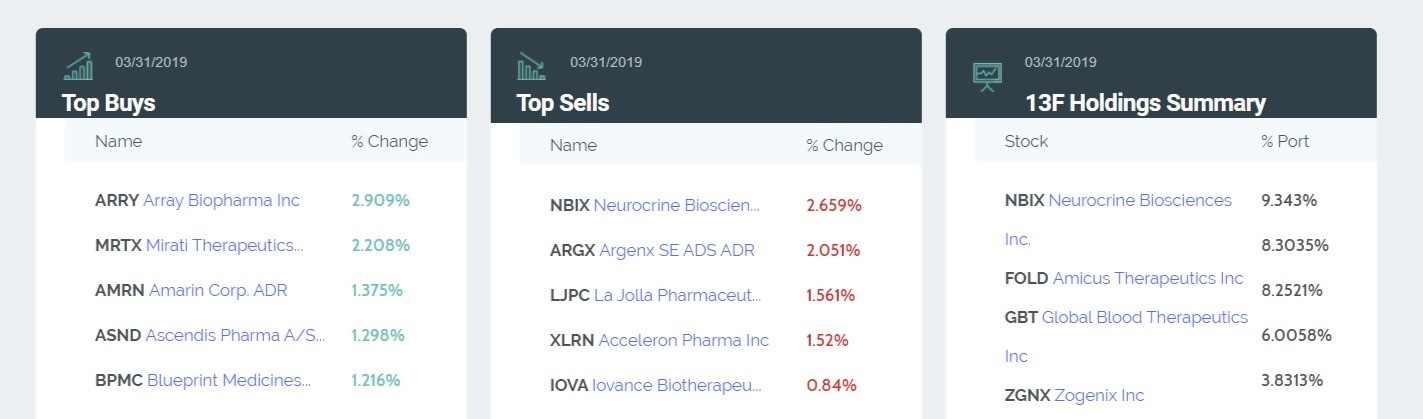Select the Argenx SE ADS ADR link
This screenshot has height=419, width=1423.
click(676, 250)
